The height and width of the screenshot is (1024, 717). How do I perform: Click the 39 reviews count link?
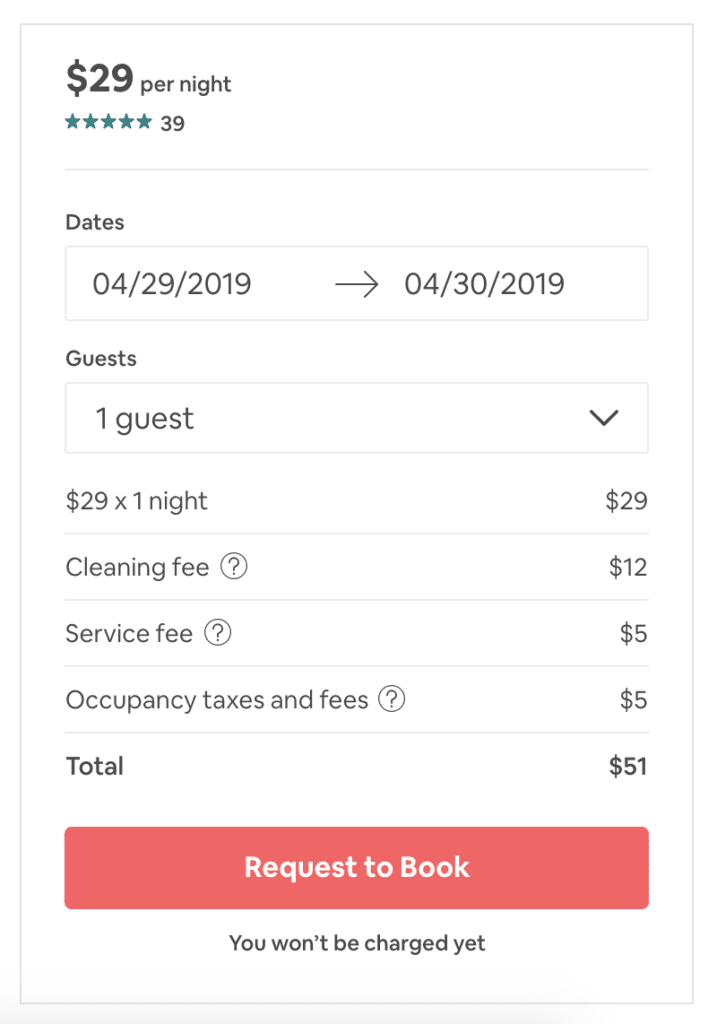click(x=172, y=122)
